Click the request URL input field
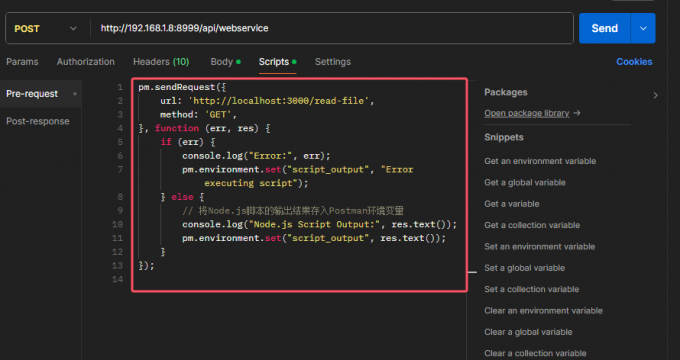 click(332, 29)
